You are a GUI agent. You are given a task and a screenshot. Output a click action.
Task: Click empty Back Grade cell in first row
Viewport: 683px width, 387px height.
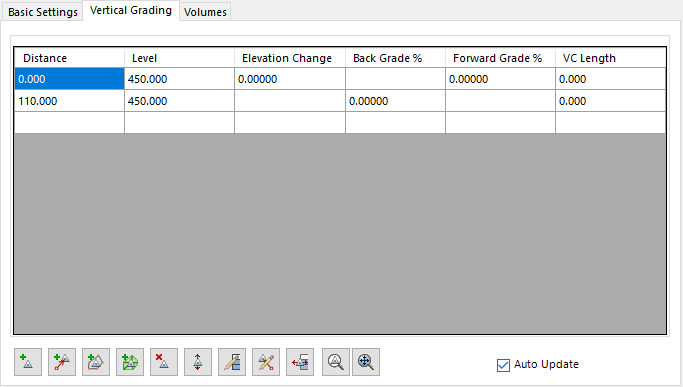(x=396, y=79)
